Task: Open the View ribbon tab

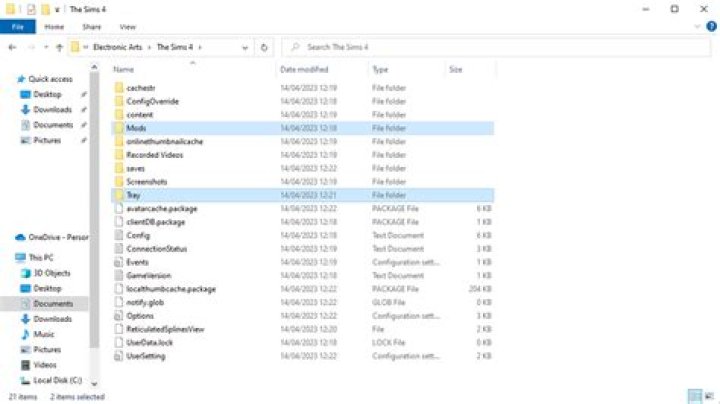Action: coord(127,27)
